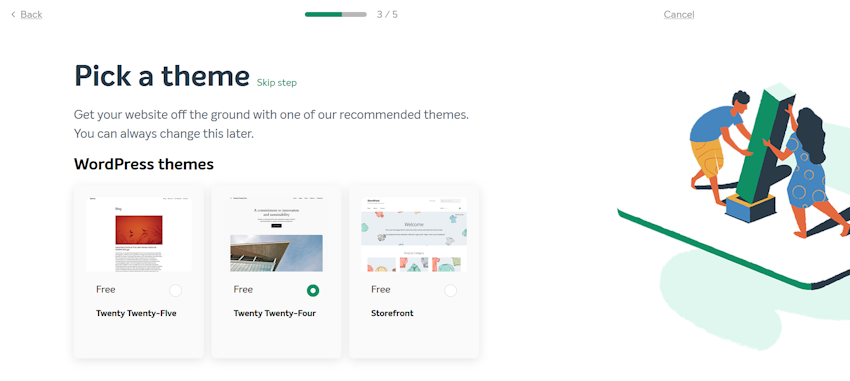This screenshot has height=381, width=850.
Task: Click the Twenty Twenty-Five theme name
Action: (136, 313)
